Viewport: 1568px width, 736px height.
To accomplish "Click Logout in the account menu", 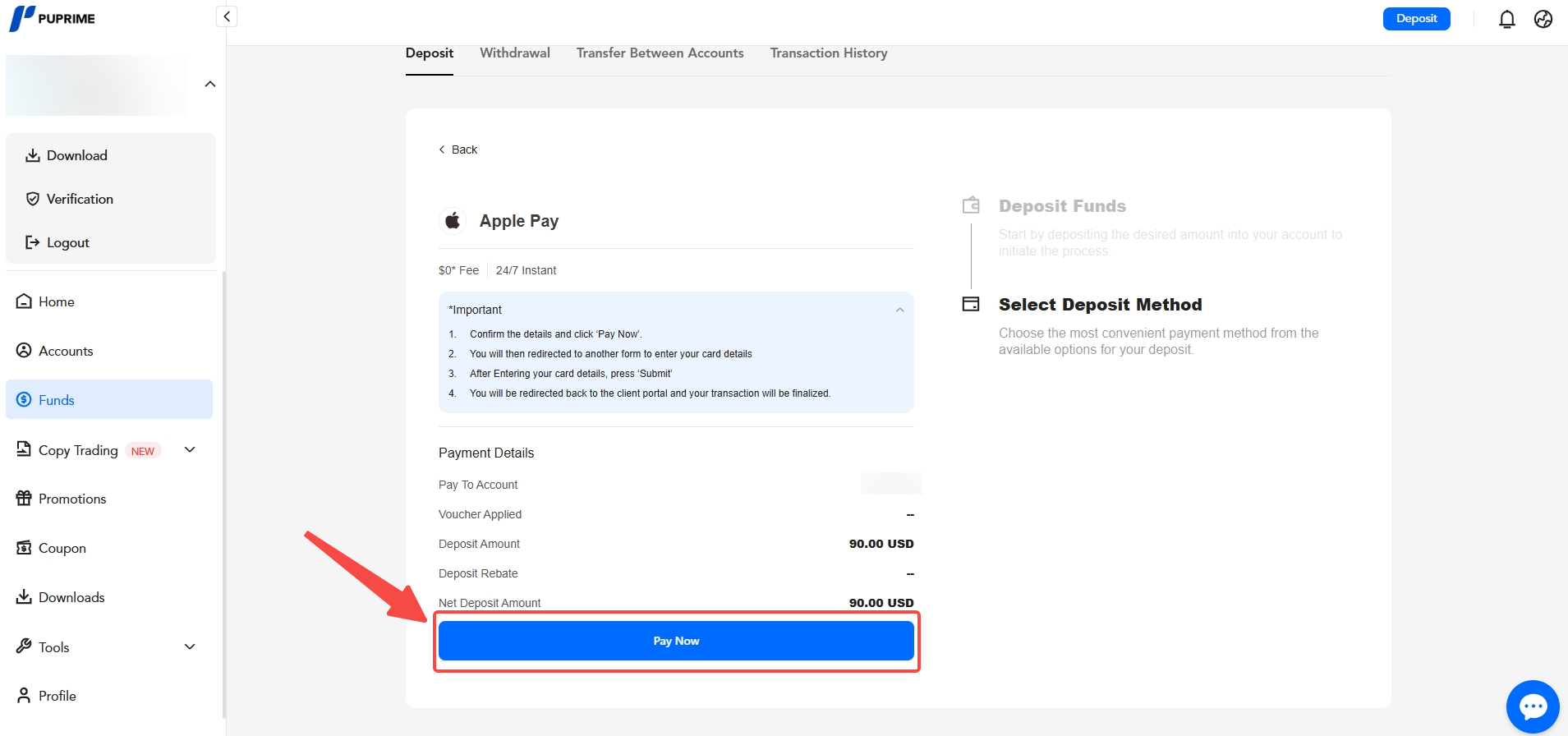I will pos(67,242).
